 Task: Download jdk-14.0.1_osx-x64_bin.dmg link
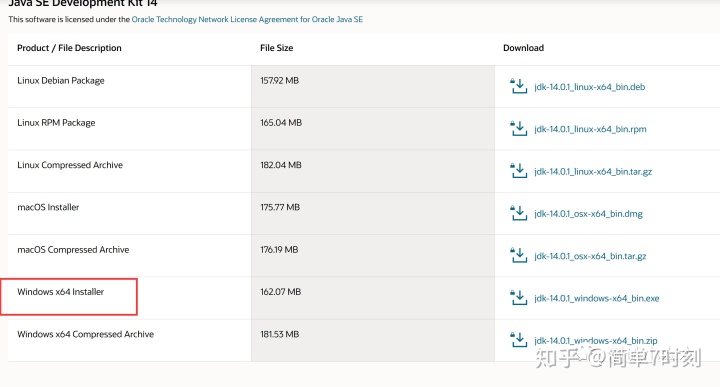(588, 213)
